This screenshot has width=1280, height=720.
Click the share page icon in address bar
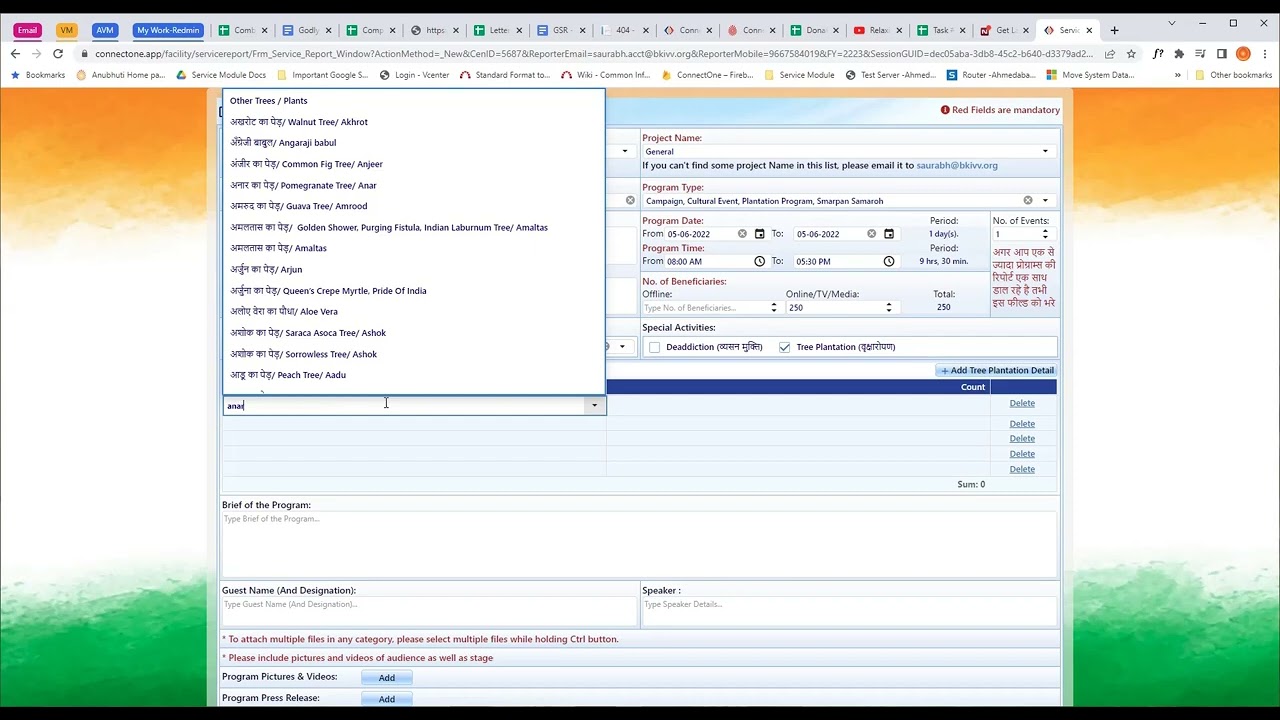(x=1109, y=54)
